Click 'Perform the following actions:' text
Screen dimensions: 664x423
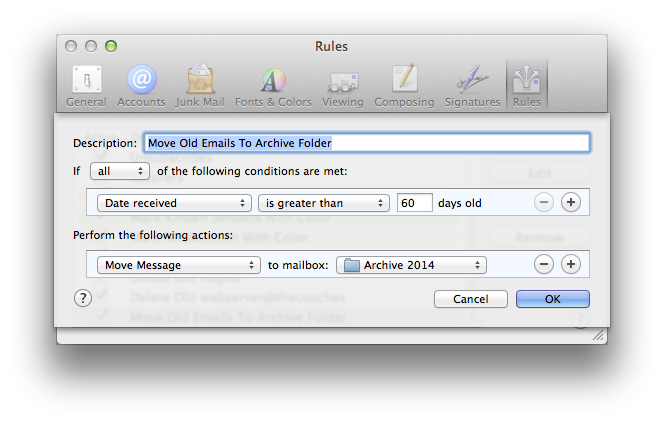(153, 235)
